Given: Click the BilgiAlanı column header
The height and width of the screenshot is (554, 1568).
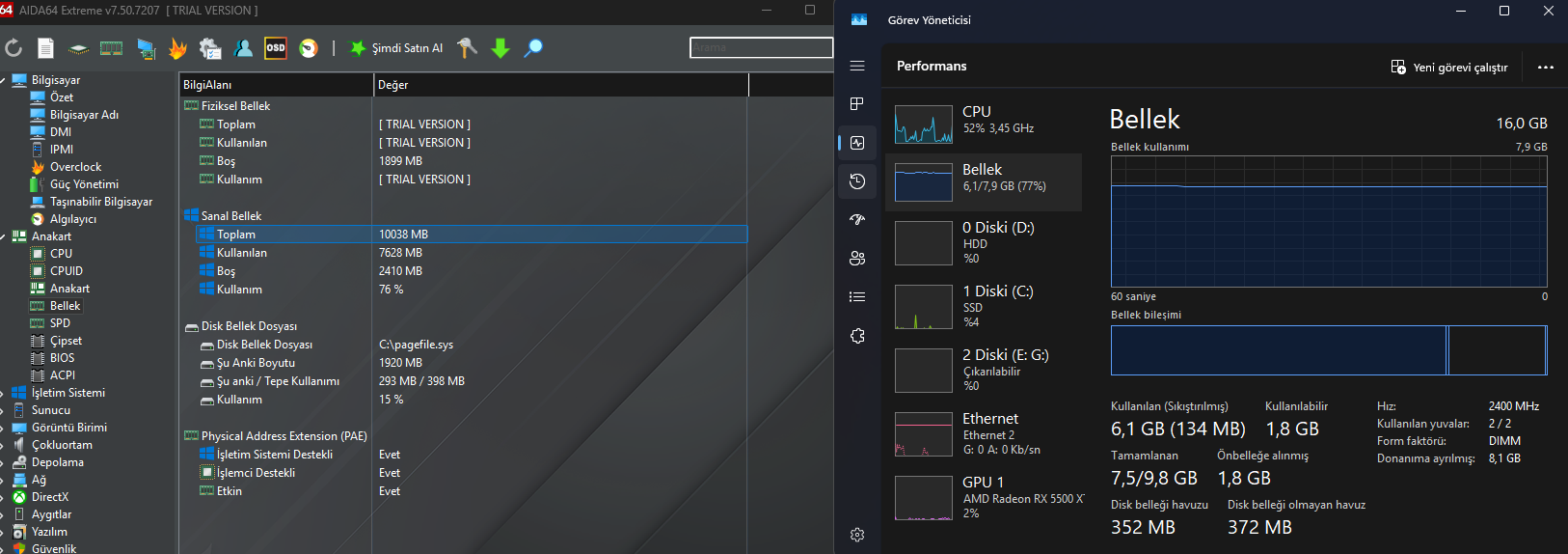Looking at the screenshot, I should pos(277,85).
